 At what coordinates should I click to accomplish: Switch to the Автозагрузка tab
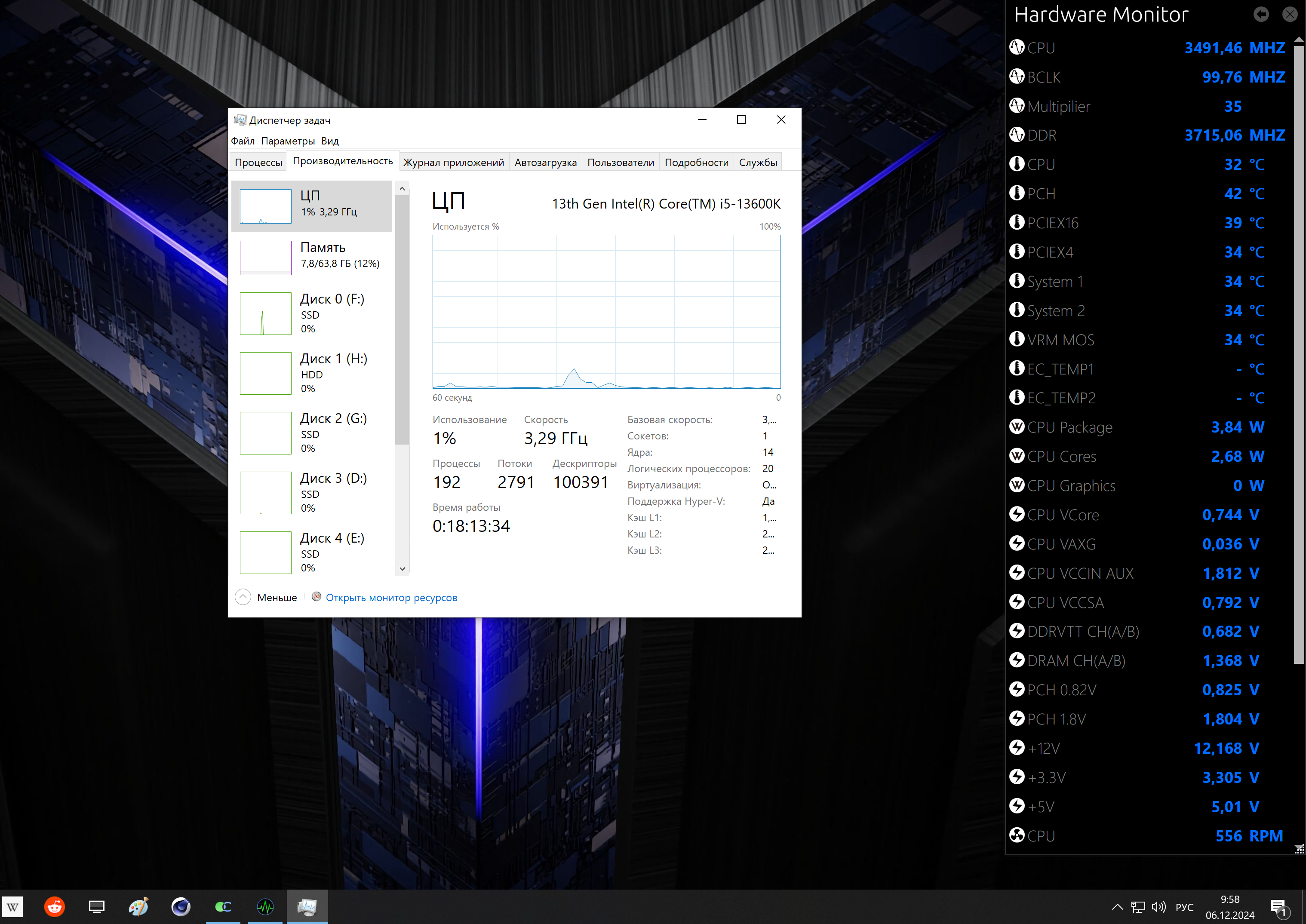(x=545, y=162)
